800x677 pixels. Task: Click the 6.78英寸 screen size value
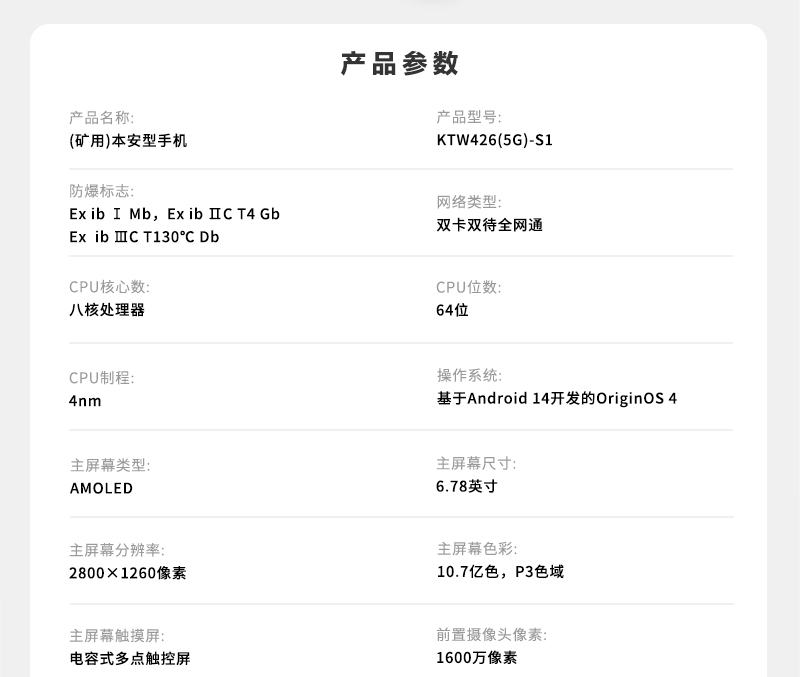point(466,487)
